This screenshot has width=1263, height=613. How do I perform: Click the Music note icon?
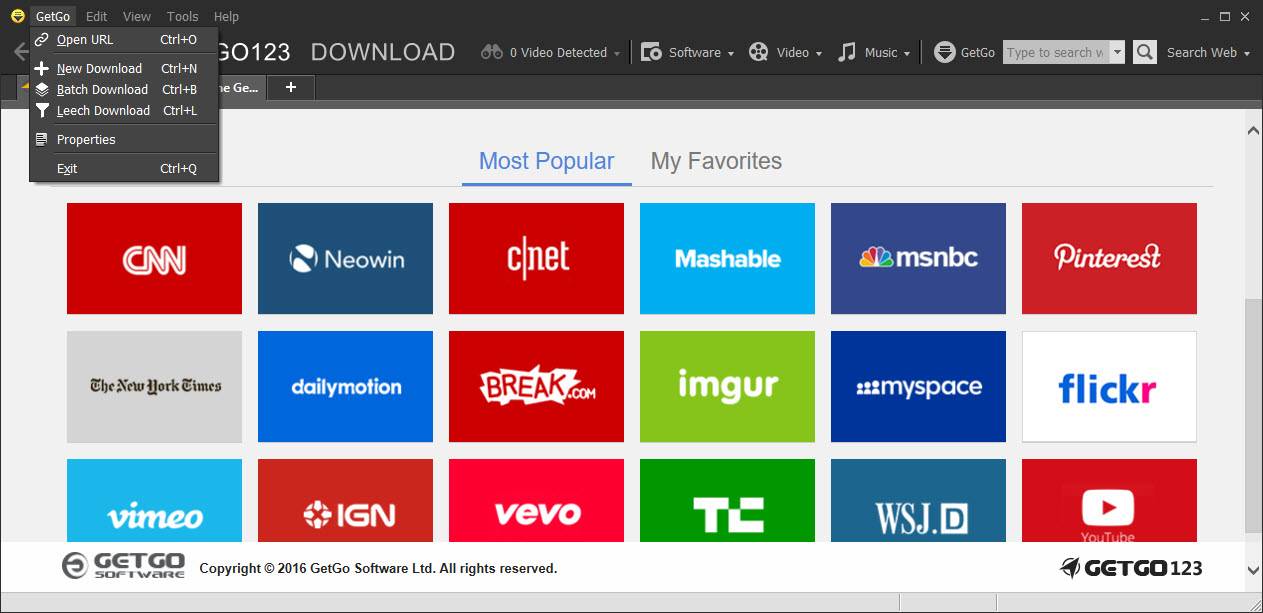point(847,52)
